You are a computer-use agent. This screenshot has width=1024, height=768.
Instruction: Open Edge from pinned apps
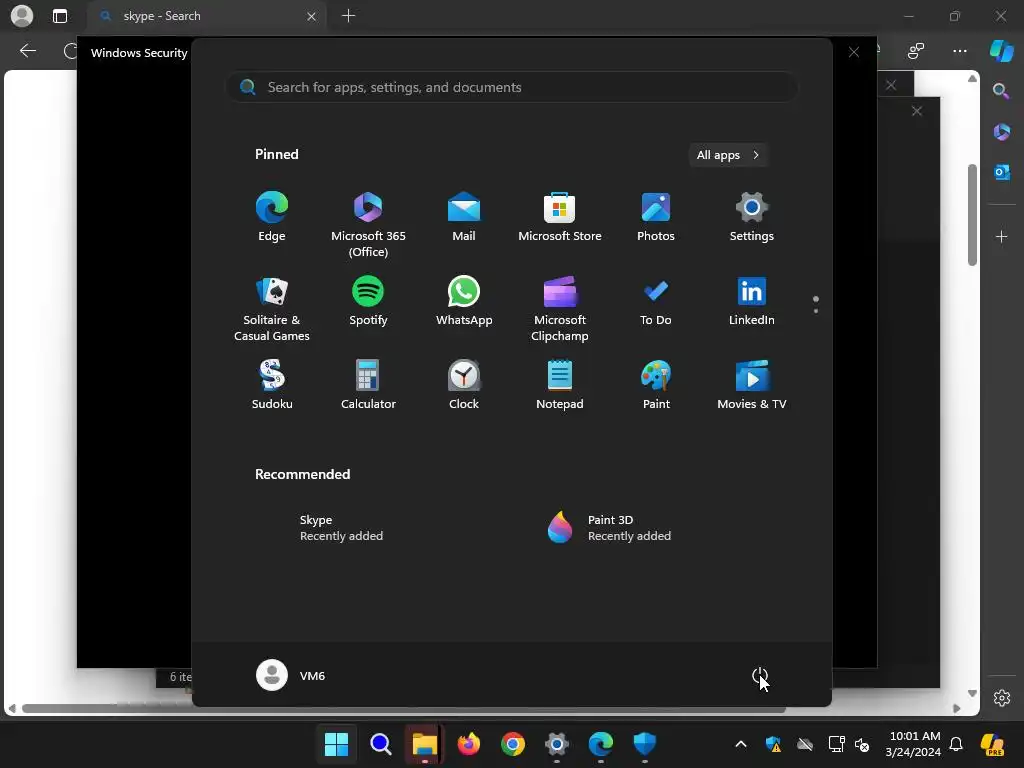click(x=272, y=217)
